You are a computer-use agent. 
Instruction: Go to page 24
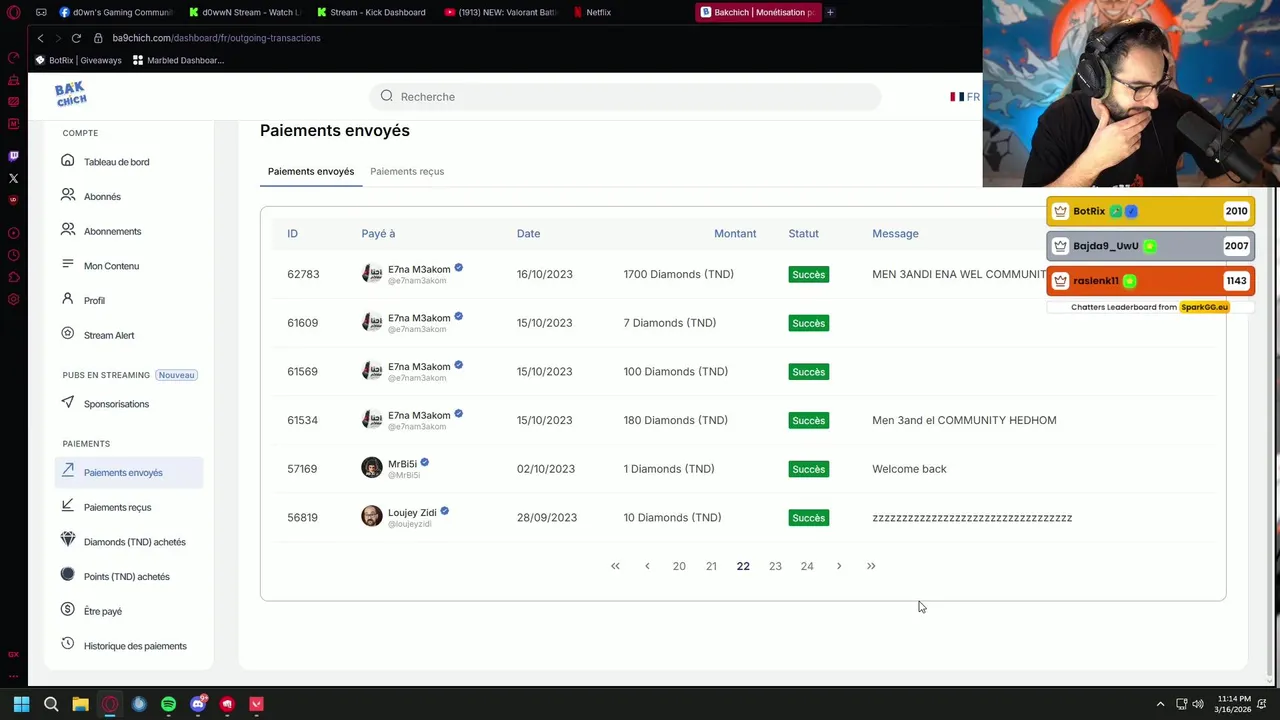tap(807, 566)
